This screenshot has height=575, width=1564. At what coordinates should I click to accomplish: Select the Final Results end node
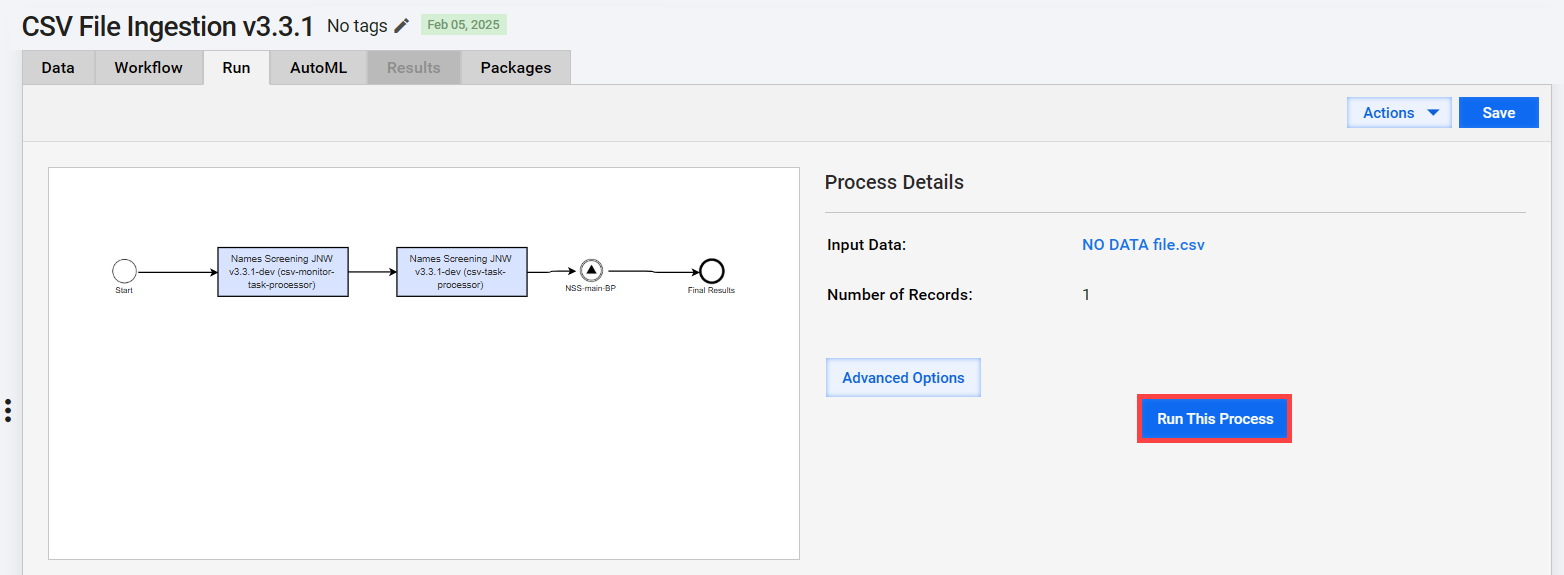(711, 271)
